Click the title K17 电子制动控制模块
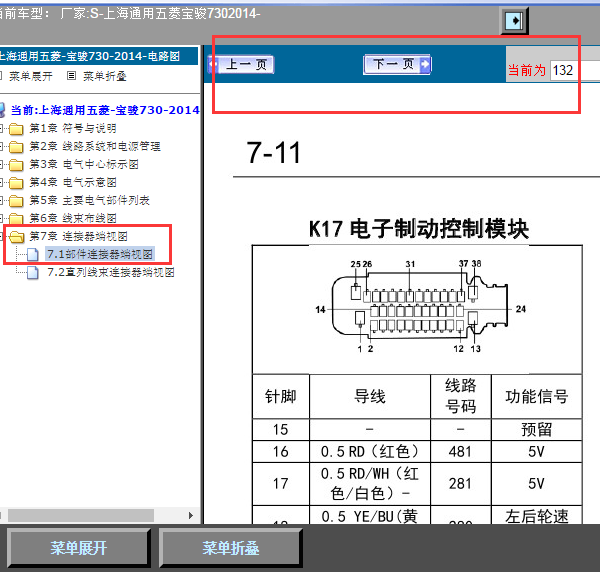Viewport: 600px width, 572px height. (x=418, y=229)
